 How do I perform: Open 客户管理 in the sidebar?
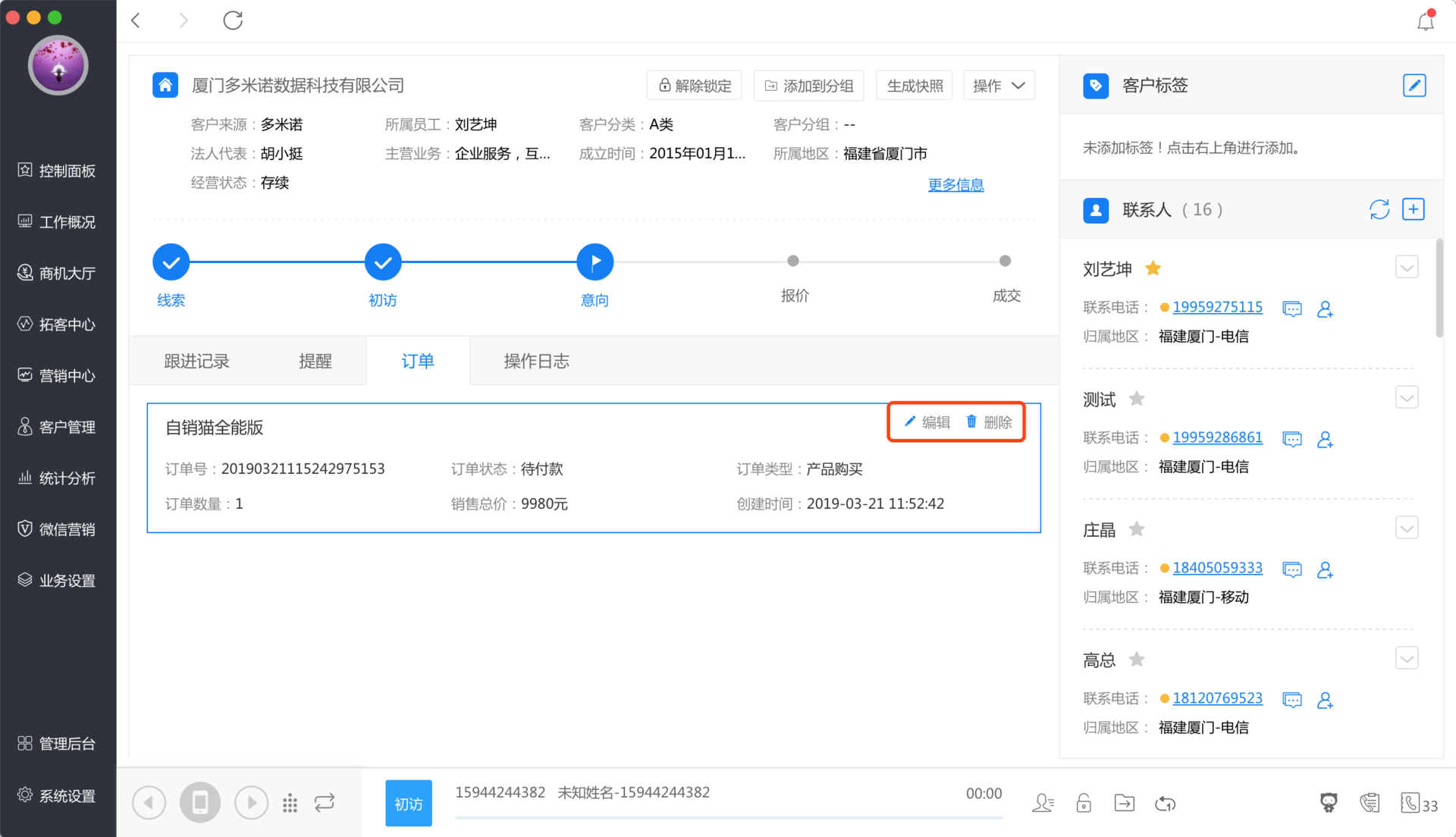pyautogui.click(x=58, y=427)
